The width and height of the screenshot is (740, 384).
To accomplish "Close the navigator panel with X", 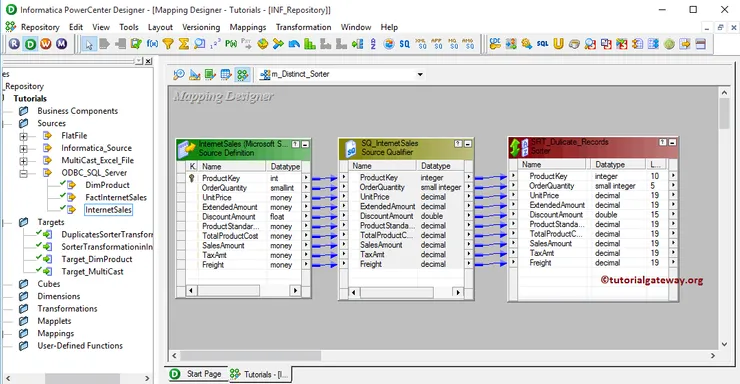I will (x=148, y=61).
